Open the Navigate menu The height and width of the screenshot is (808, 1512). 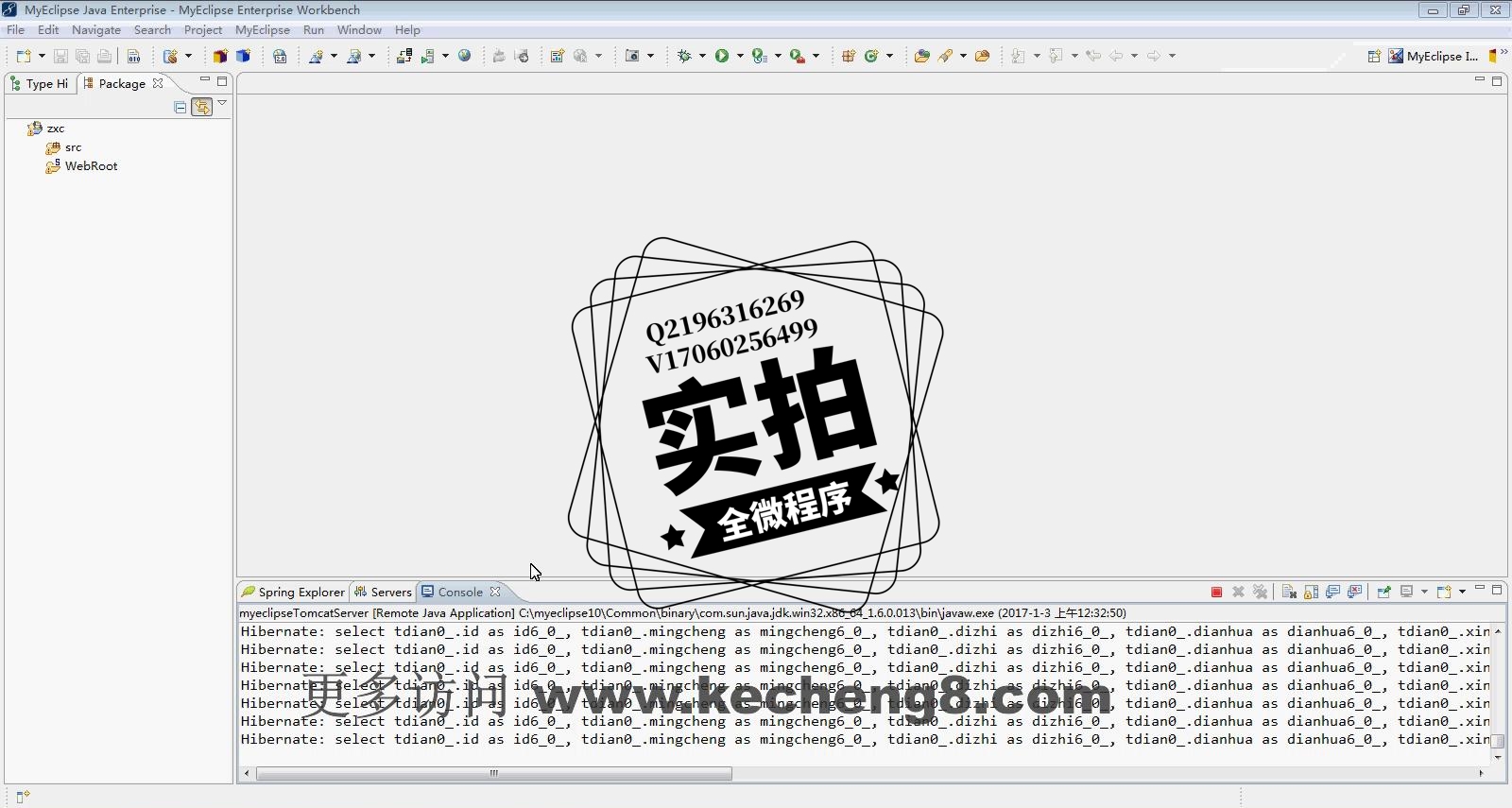96,29
